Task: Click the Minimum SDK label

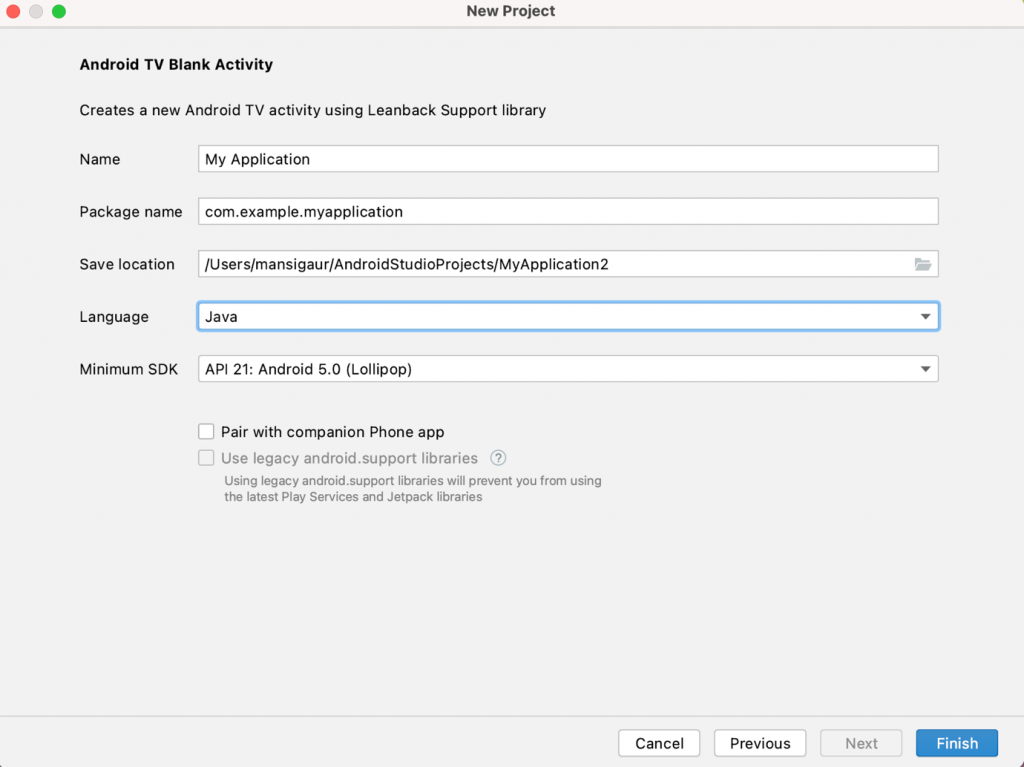Action: coord(129,369)
